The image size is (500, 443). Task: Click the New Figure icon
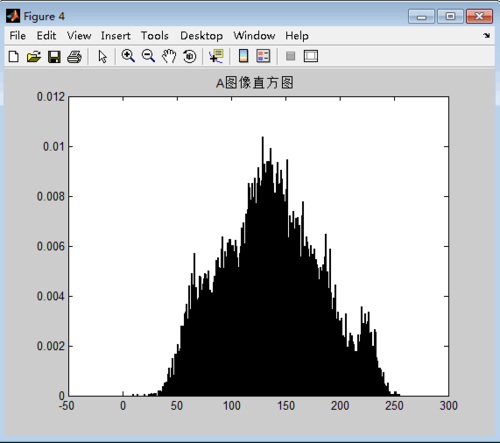[x=14, y=56]
